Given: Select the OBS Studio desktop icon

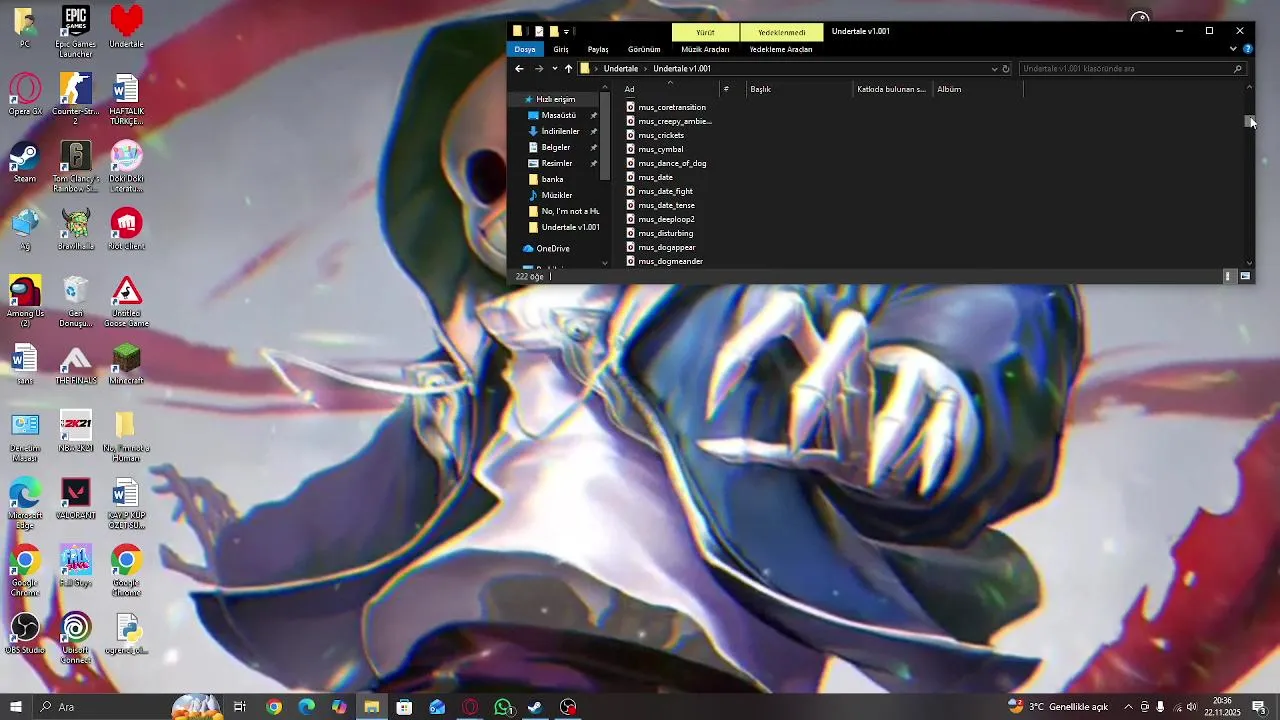Looking at the screenshot, I should click(x=25, y=633).
